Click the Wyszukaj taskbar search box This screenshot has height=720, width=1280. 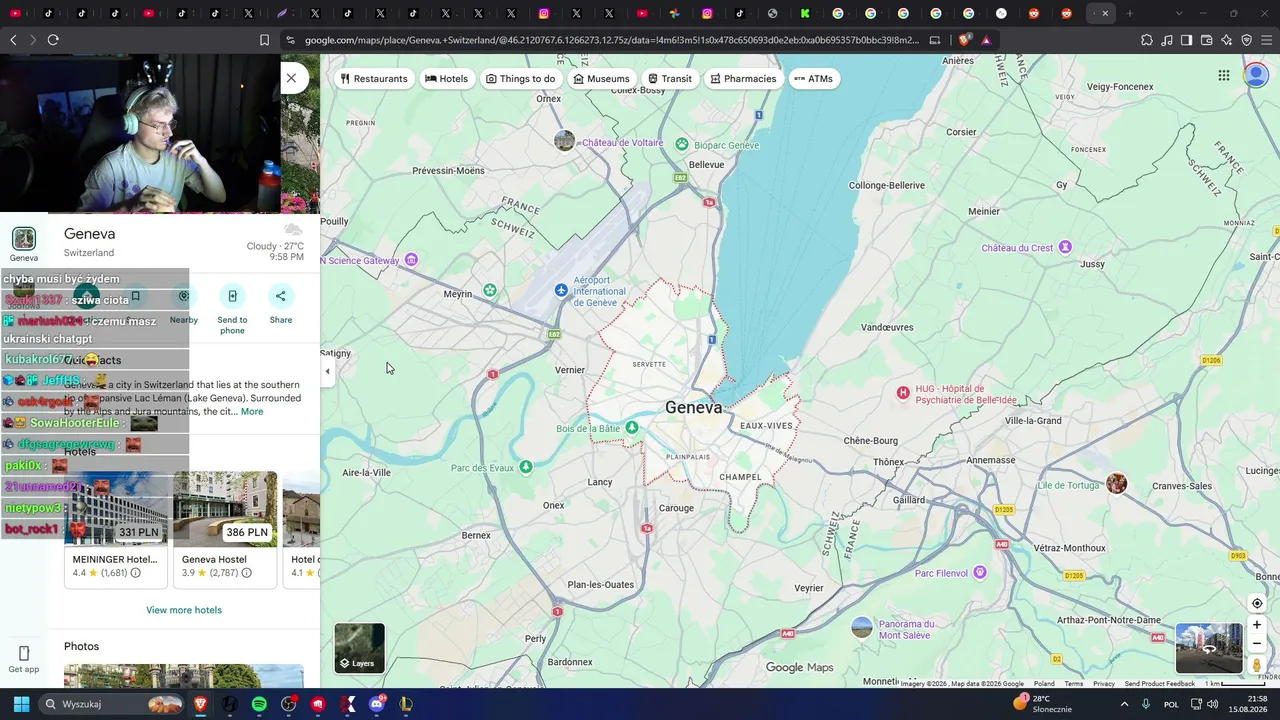110,704
